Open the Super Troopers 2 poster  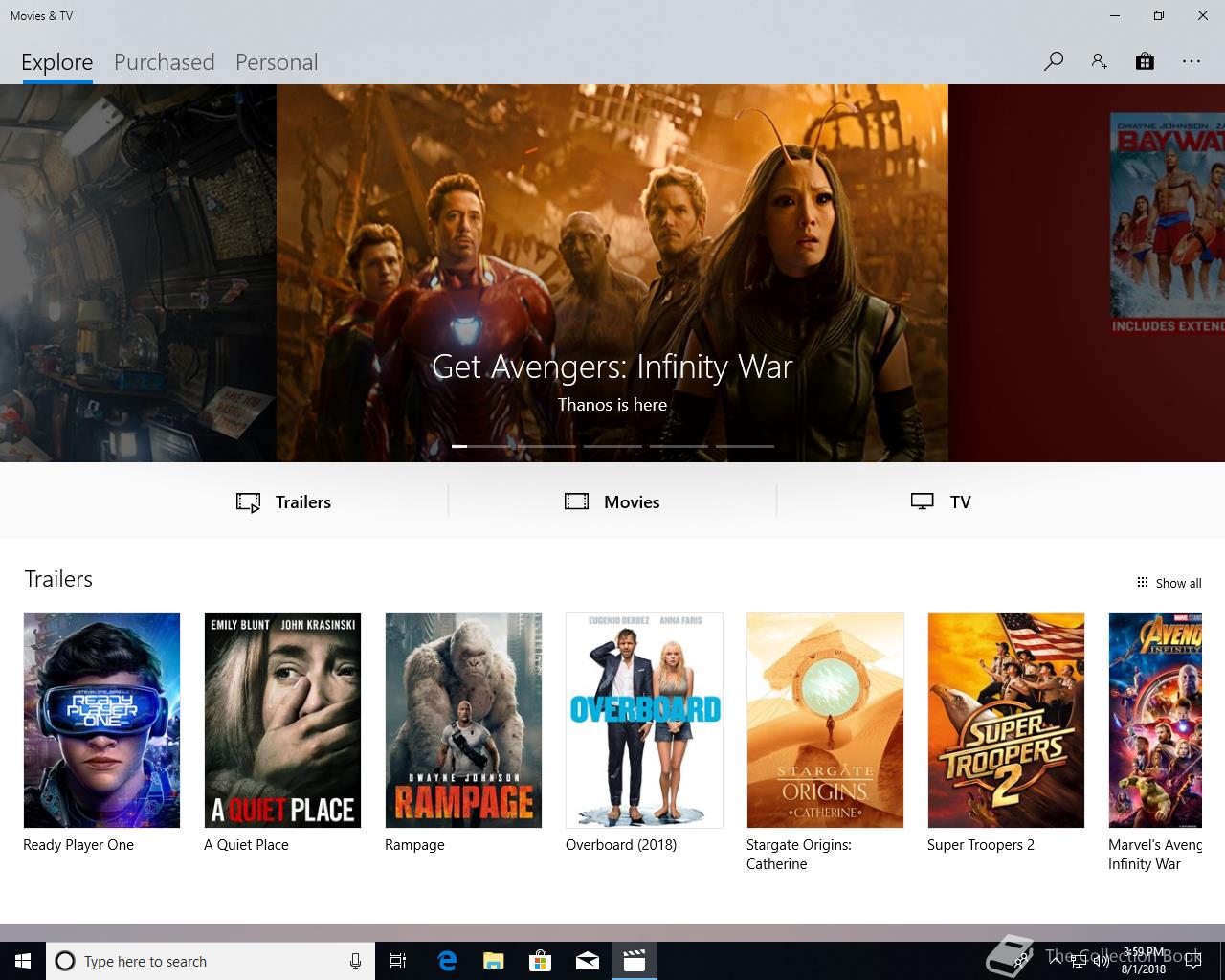click(1006, 721)
